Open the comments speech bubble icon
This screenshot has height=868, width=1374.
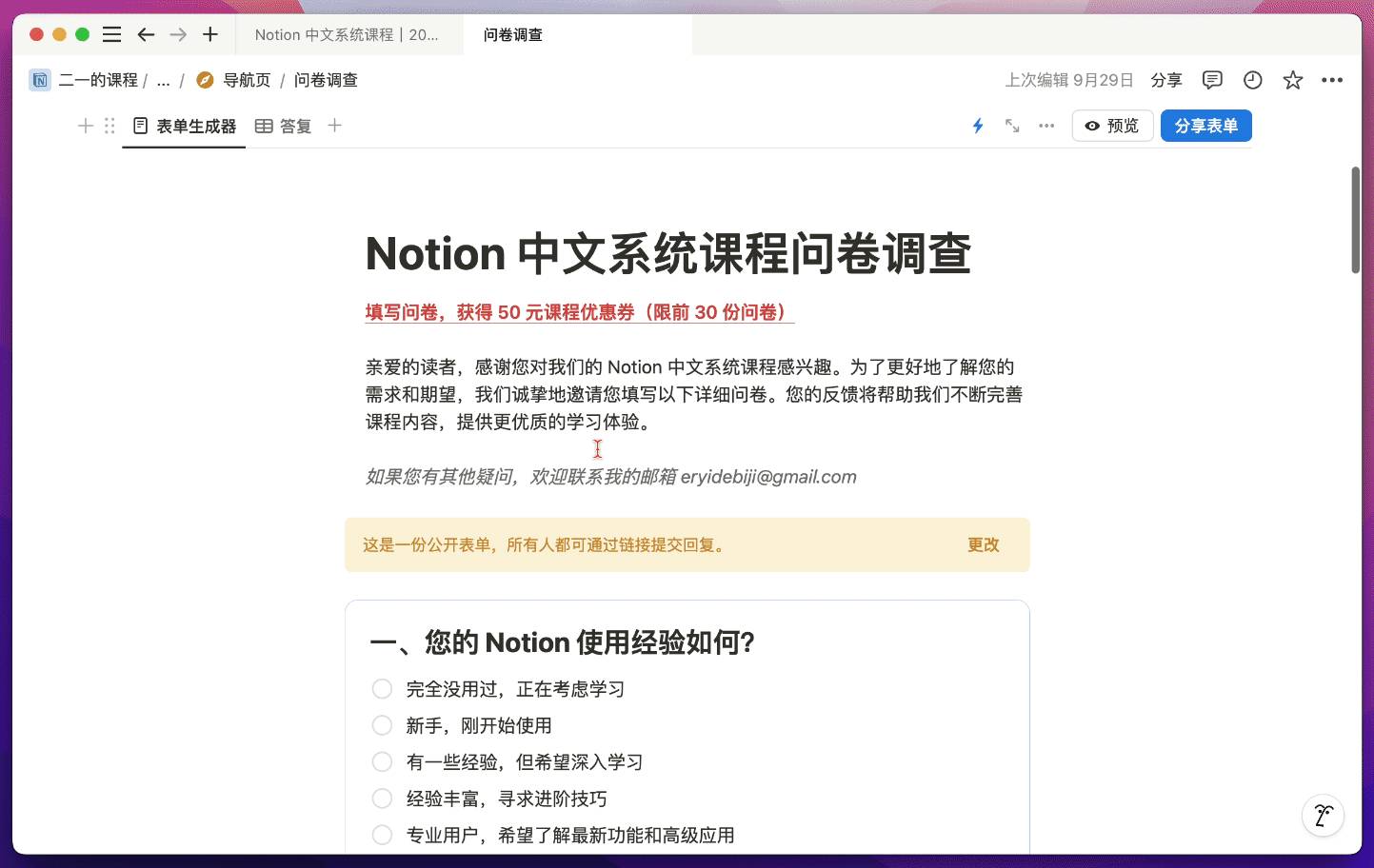click(1212, 80)
